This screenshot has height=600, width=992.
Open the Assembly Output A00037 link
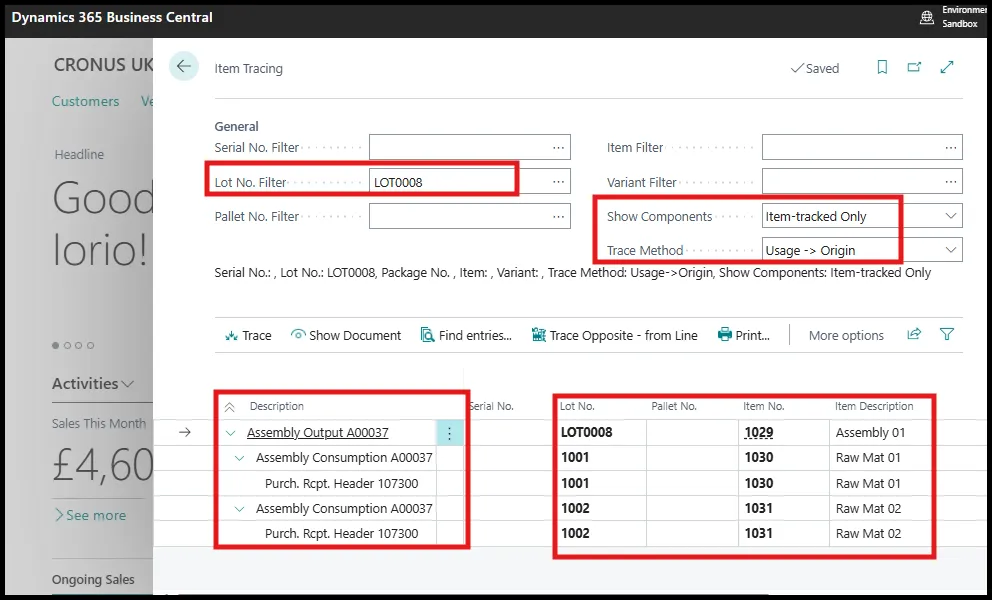pos(318,432)
